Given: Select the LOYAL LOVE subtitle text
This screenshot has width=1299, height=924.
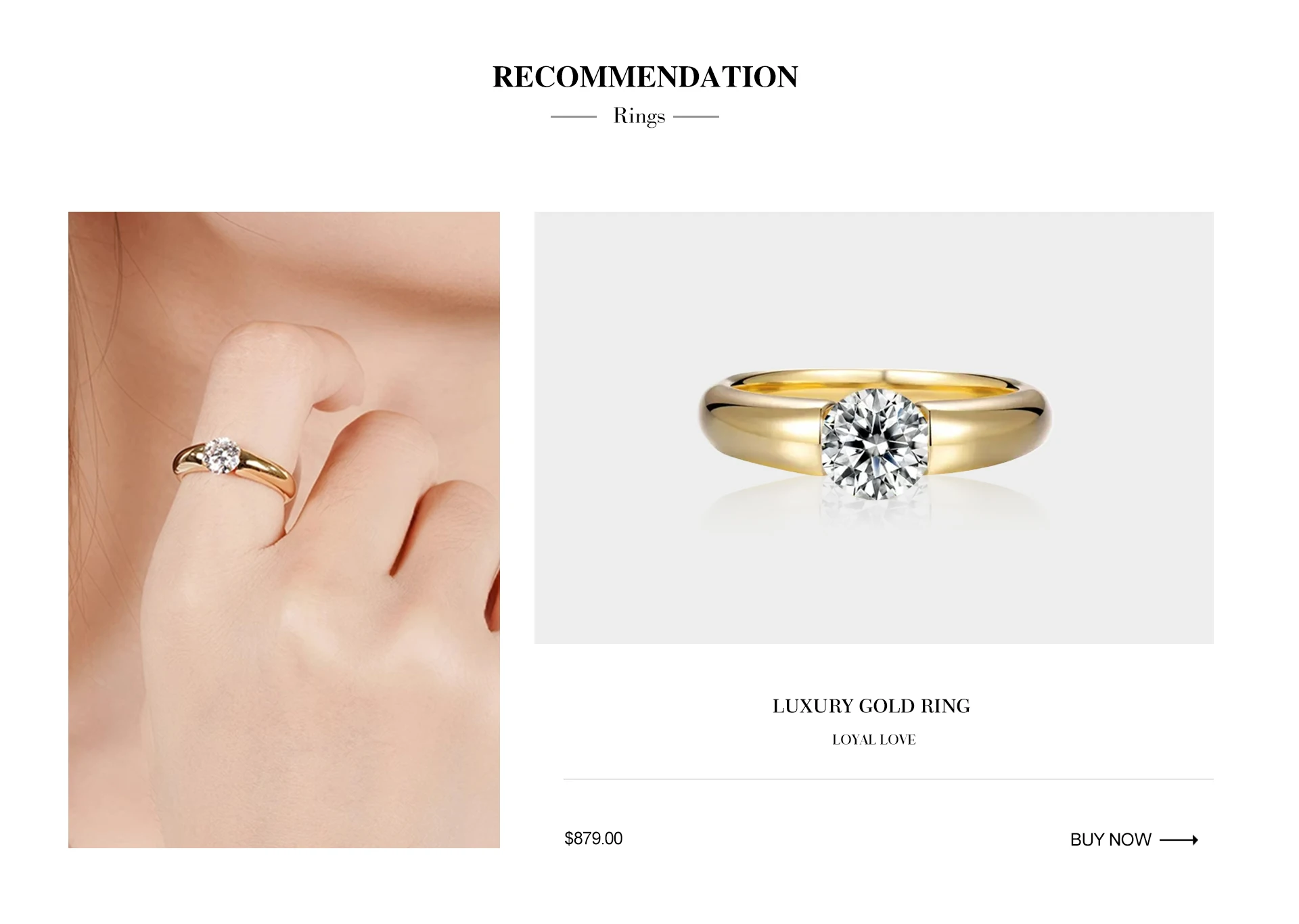Looking at the screenshot, I should pyautogui.click(x=873, y=740).
